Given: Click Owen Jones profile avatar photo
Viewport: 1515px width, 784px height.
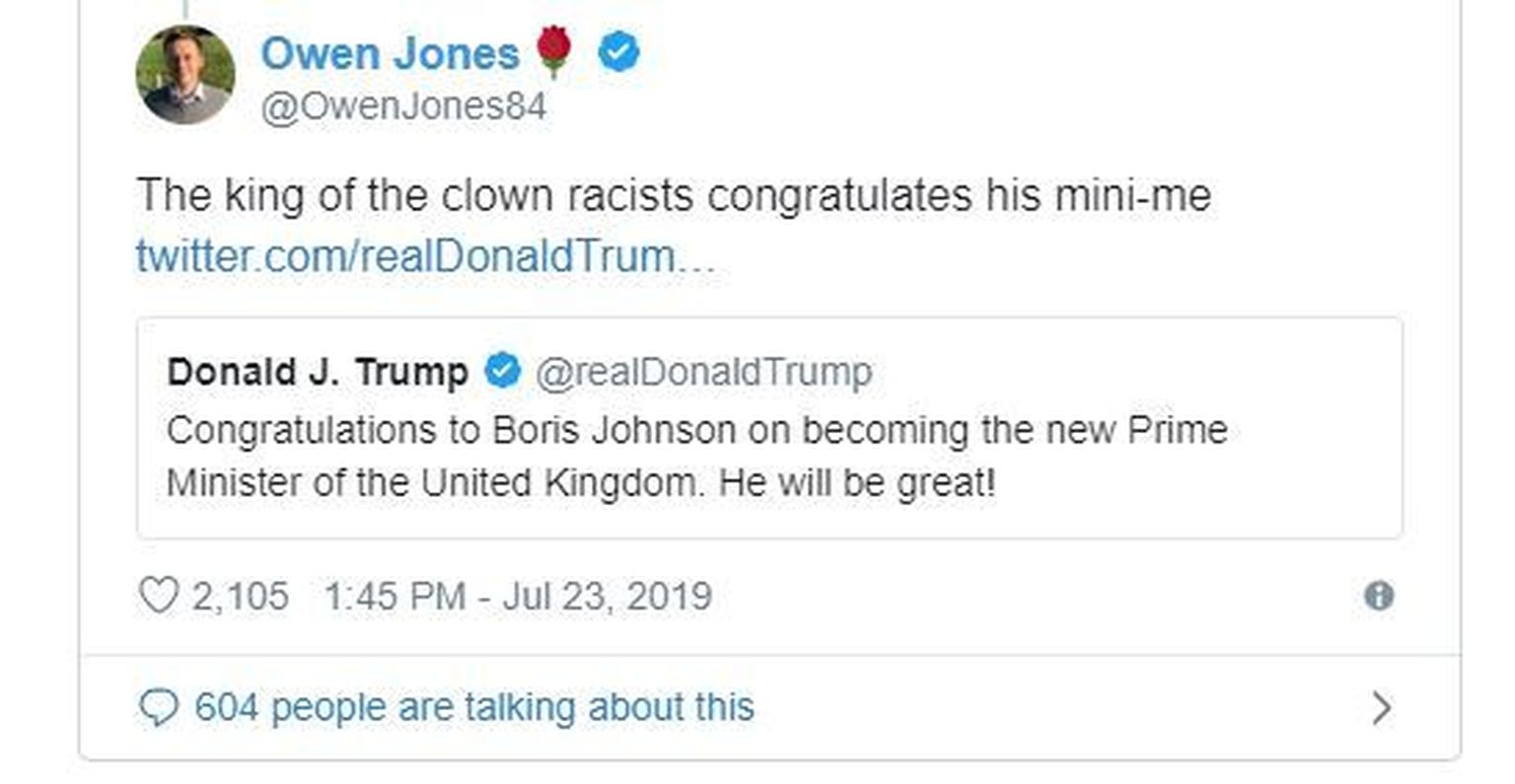Looking at the screenshot, I should click(x=184, y=75).
